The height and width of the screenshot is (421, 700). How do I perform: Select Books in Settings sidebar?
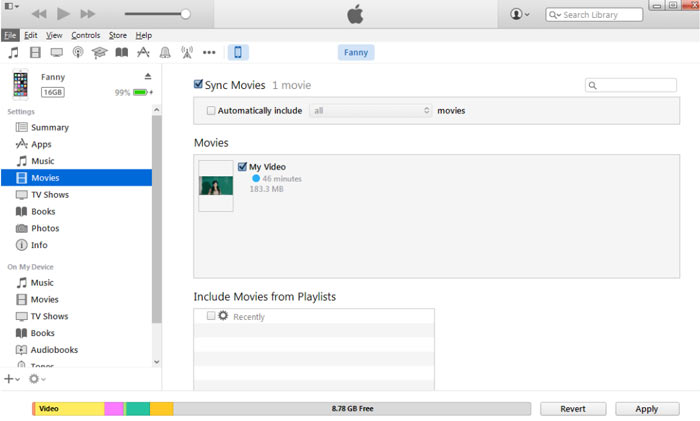point(76,212)
